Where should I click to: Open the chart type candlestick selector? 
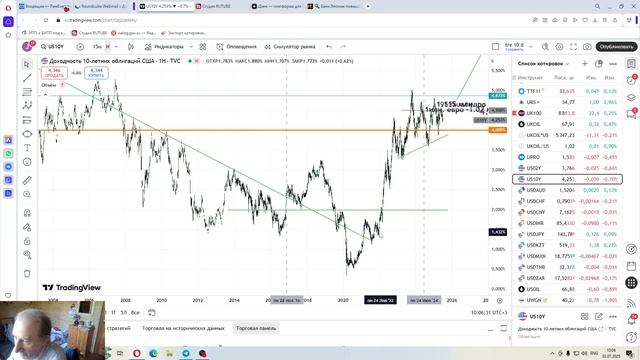pos(131,47)
